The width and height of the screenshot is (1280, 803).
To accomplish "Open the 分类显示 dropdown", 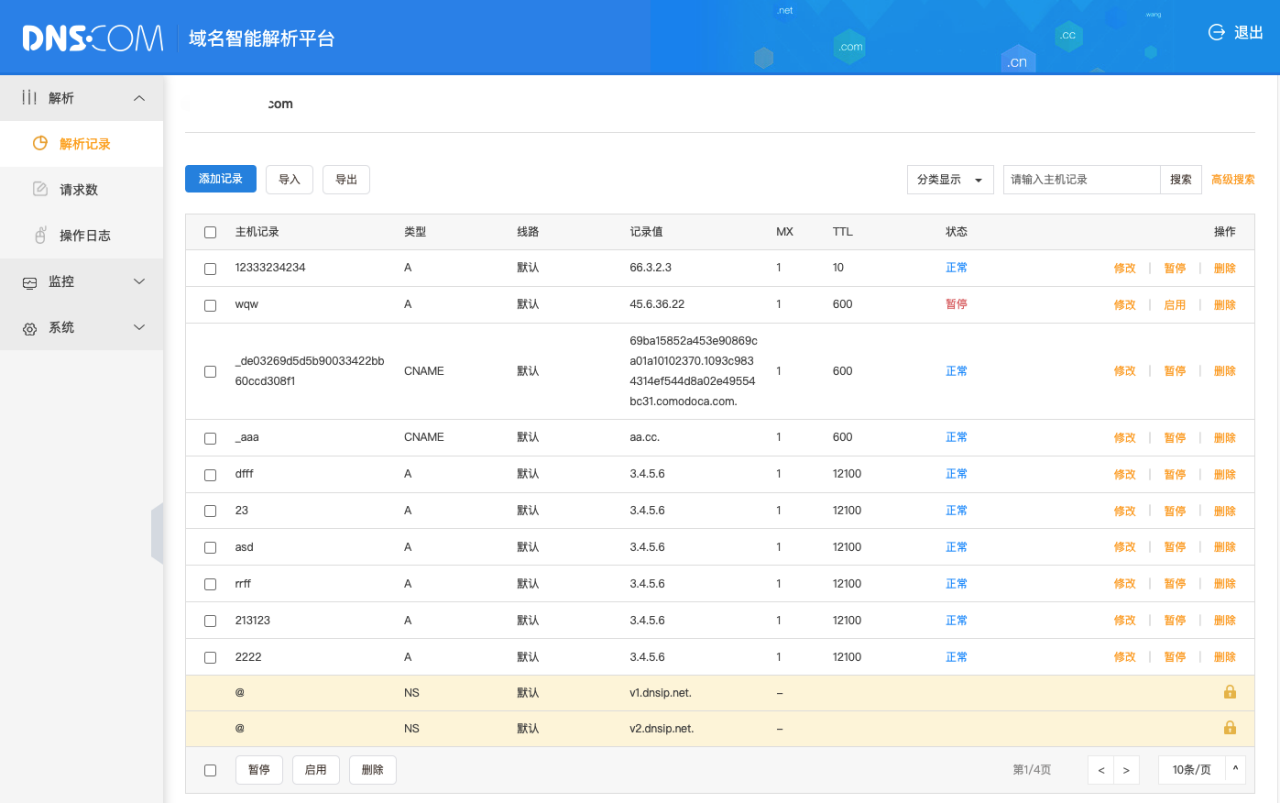I will (949, 180).
